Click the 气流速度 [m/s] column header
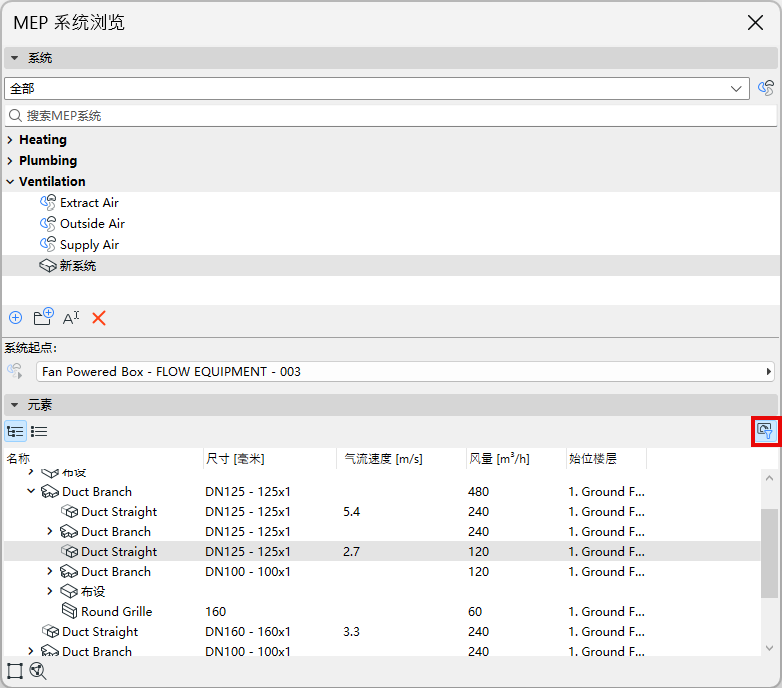 click(401, 459)
